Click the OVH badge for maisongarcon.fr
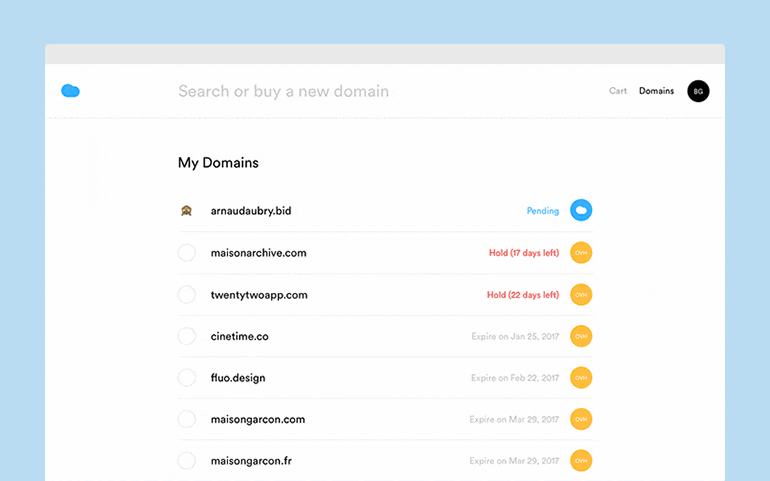This screenshot has width=770, height=481. (581, 461)
